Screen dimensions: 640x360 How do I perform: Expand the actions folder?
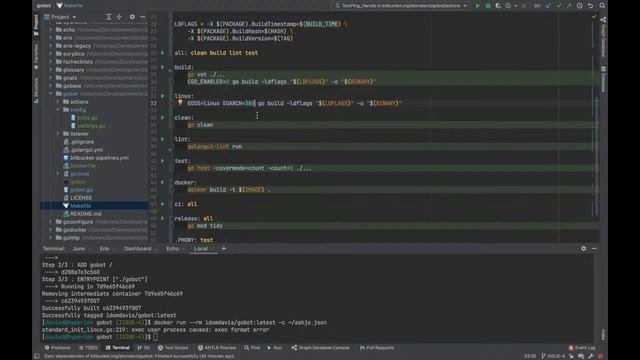coord(58,102)
